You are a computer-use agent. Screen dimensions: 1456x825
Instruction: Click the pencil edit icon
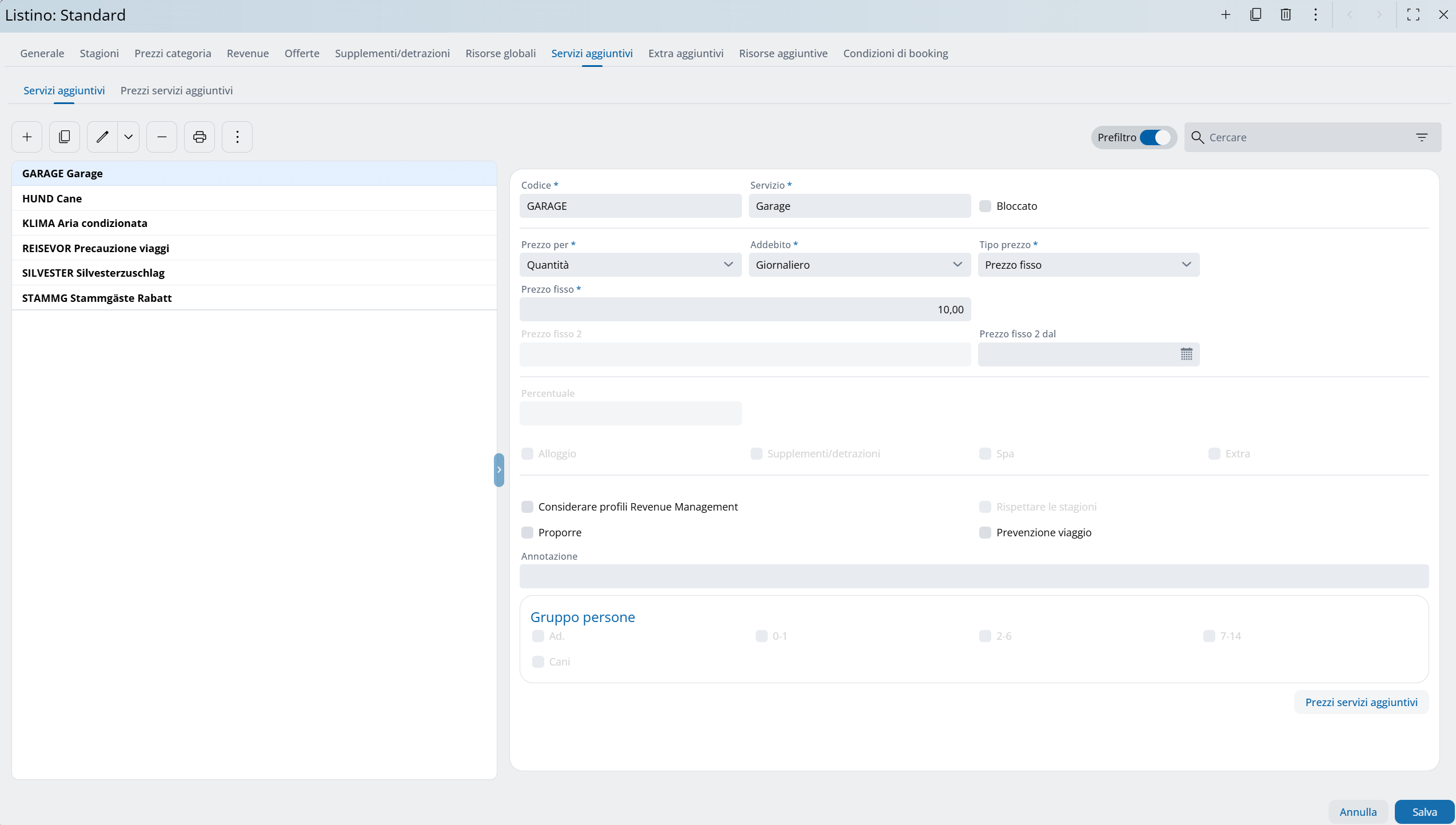click(102, 137)
